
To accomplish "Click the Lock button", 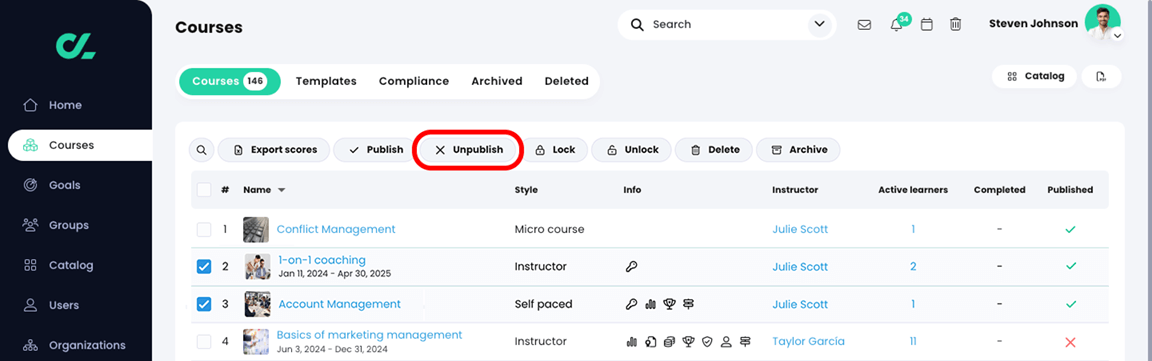I will (x=554, y=150).
